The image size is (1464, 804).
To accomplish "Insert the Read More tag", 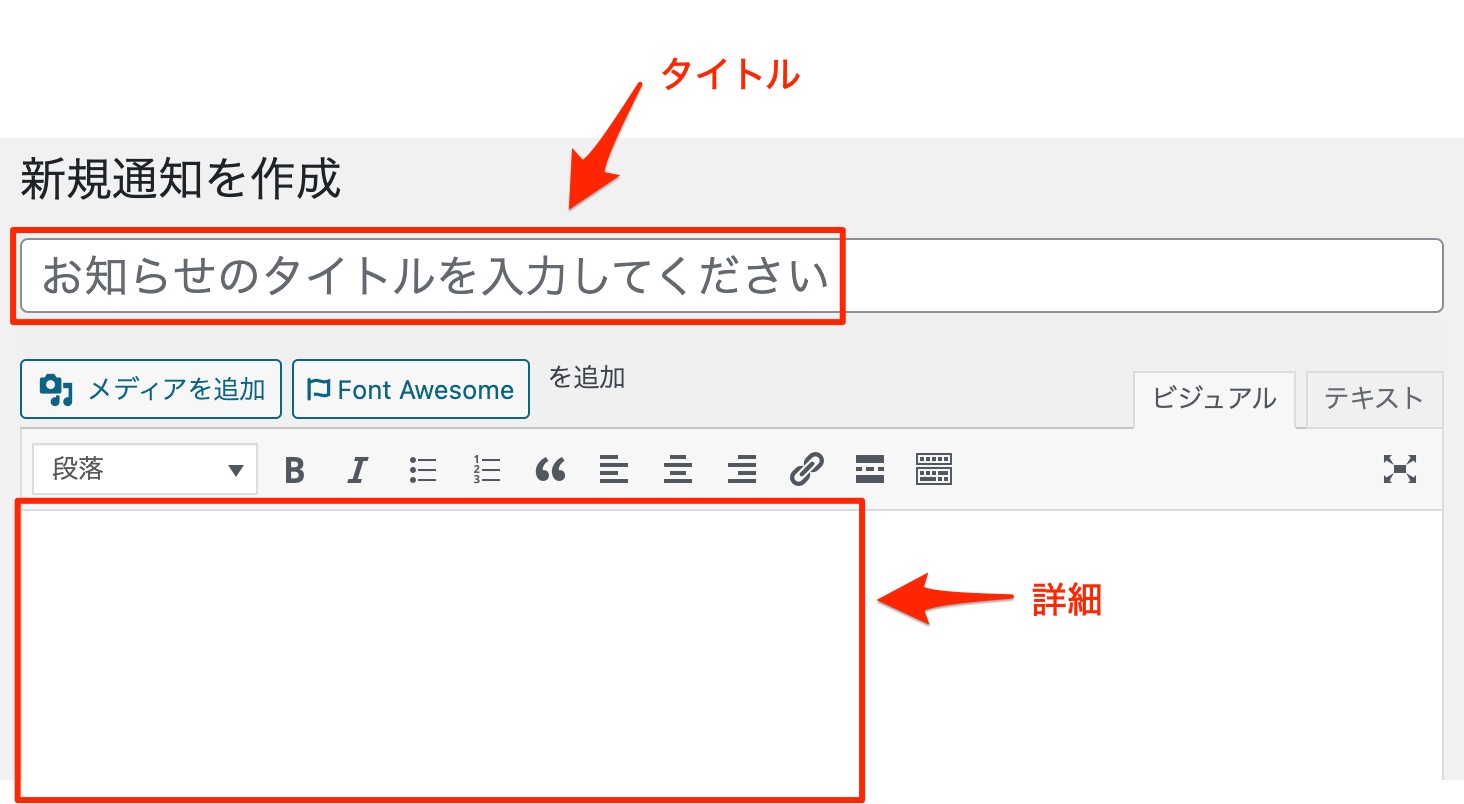I will point(870,469).
